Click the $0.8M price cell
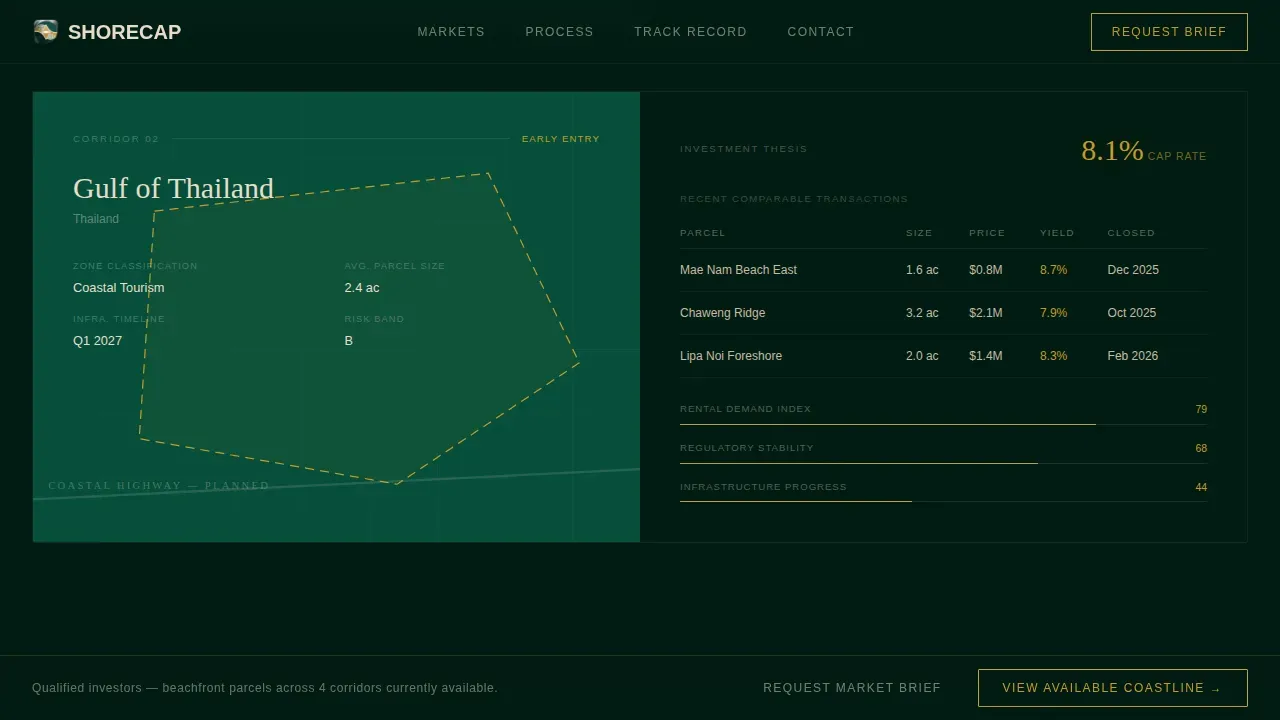 (x=985, y=270)
